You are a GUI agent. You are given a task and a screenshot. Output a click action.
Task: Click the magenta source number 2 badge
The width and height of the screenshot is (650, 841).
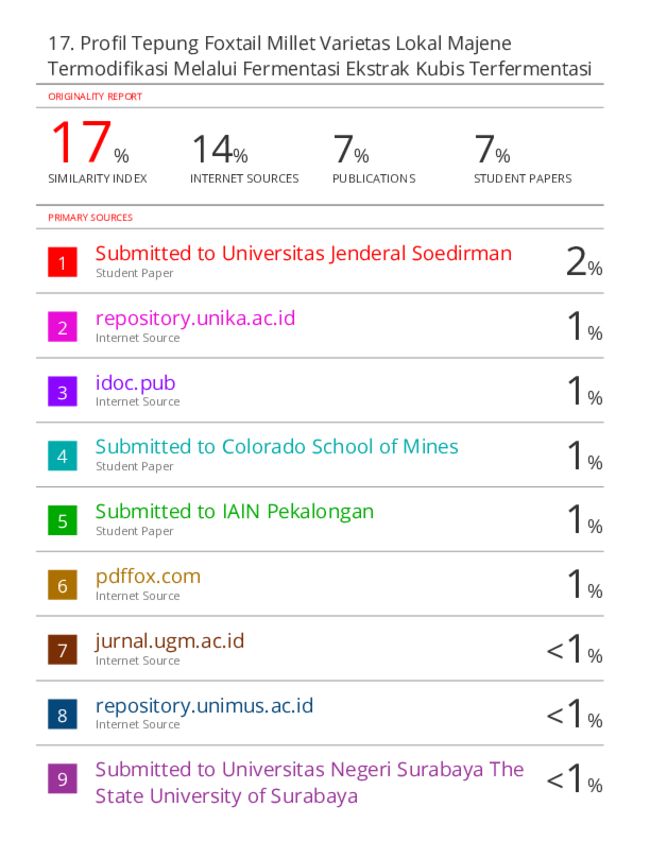pos(62,327)
